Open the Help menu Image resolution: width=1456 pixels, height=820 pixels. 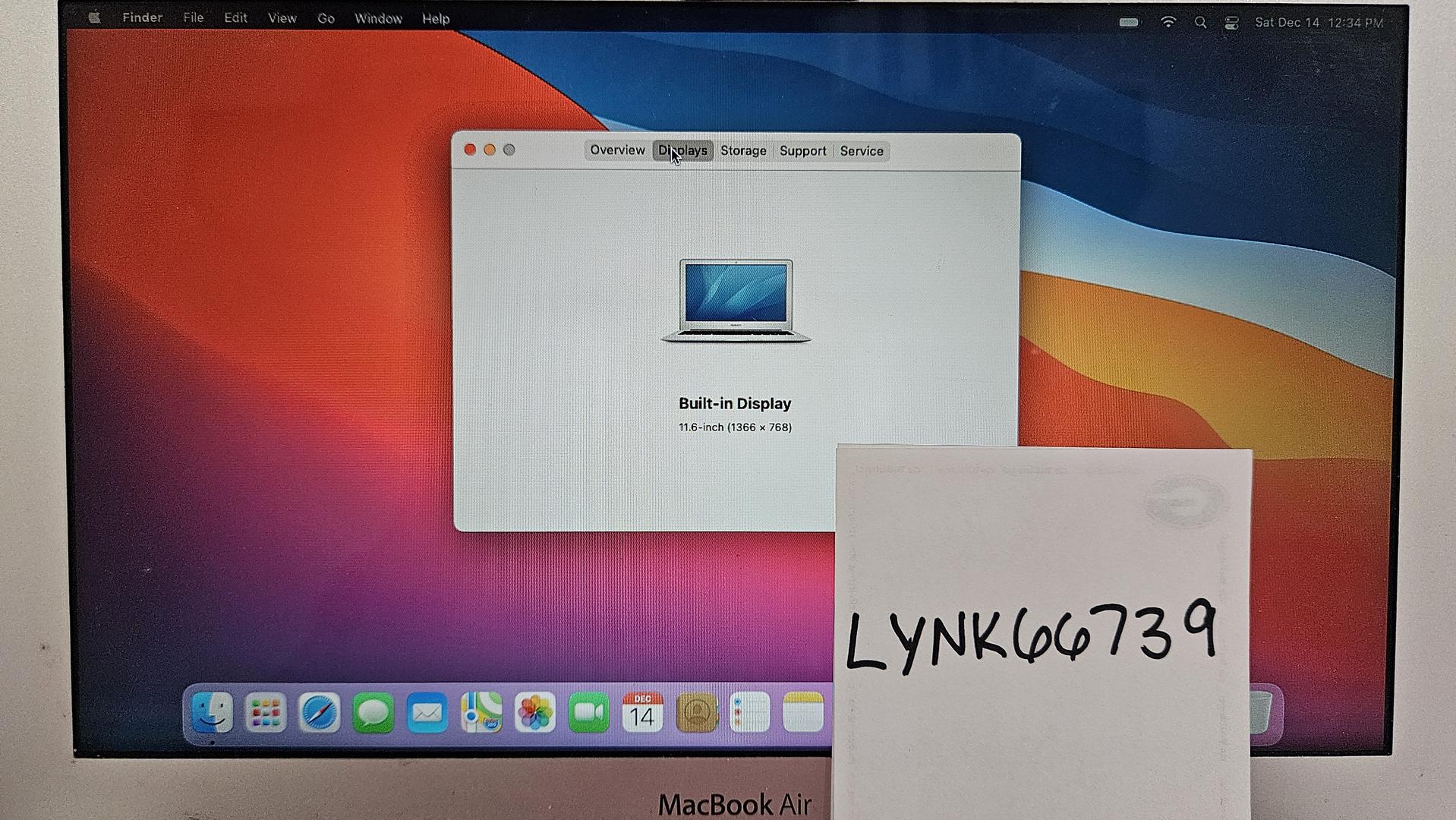(x=436, y=18)
